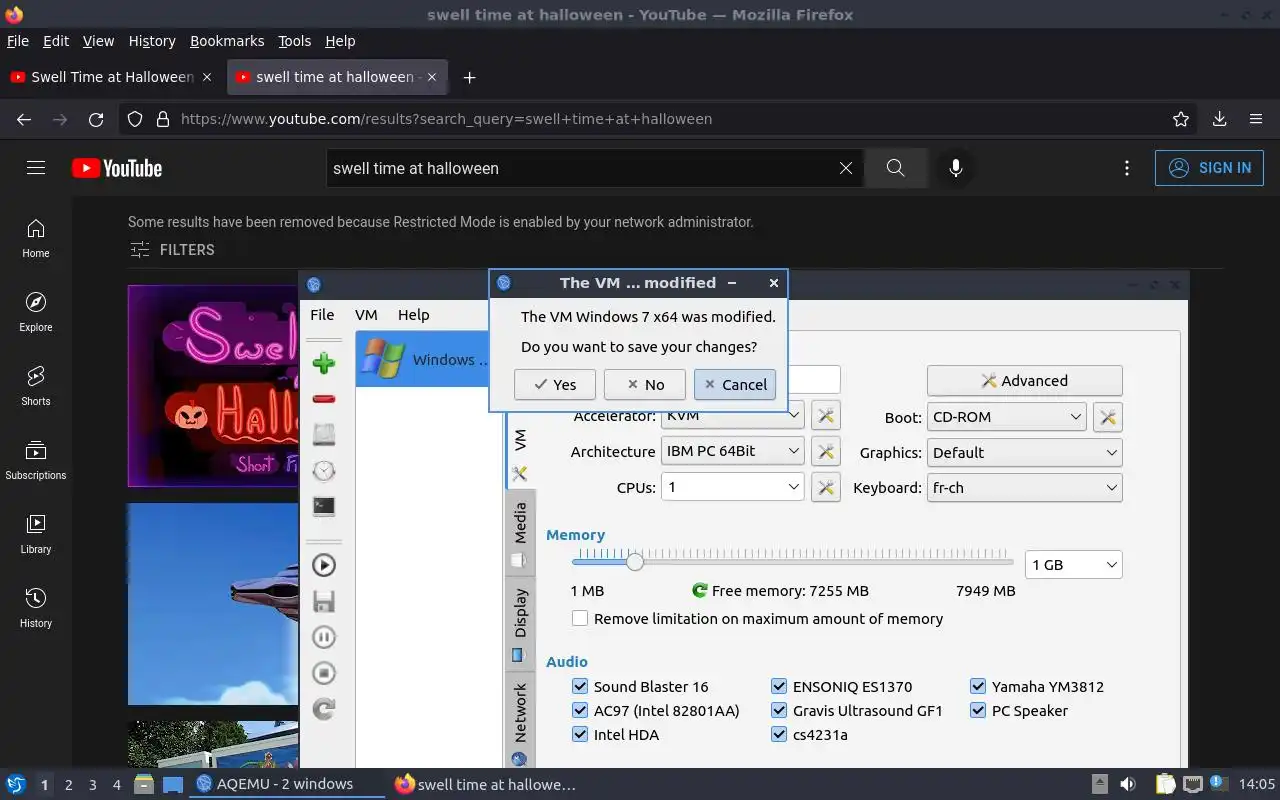
Task: Toggle ENSONIQ ES1370 checkbox
Action: (779, 686)
